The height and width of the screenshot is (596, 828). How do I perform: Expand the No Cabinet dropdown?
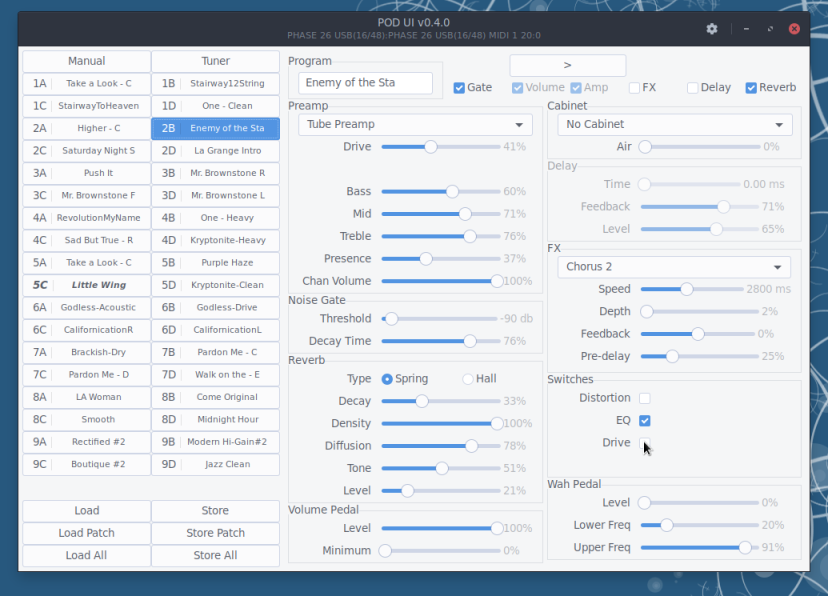coord(675,125)
